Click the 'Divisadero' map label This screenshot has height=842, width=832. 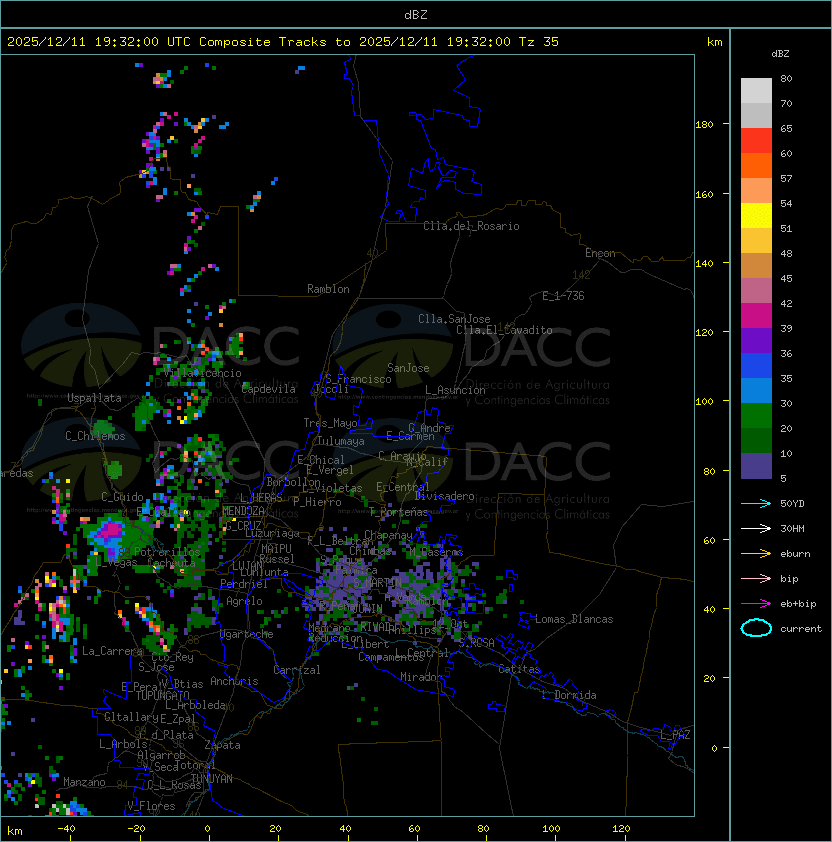pyautogui.click(x=444, y=496)
